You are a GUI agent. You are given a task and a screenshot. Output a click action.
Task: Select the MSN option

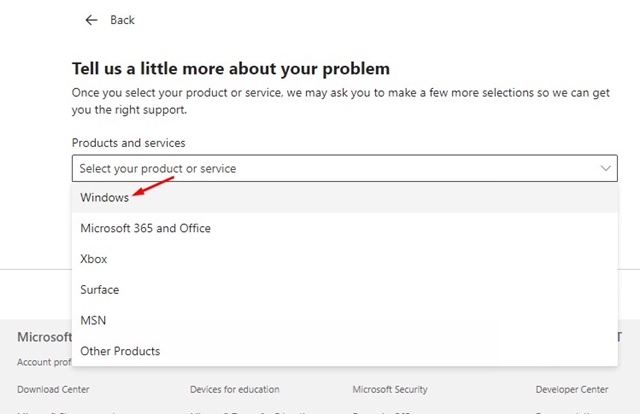click(x=344, y=320)
